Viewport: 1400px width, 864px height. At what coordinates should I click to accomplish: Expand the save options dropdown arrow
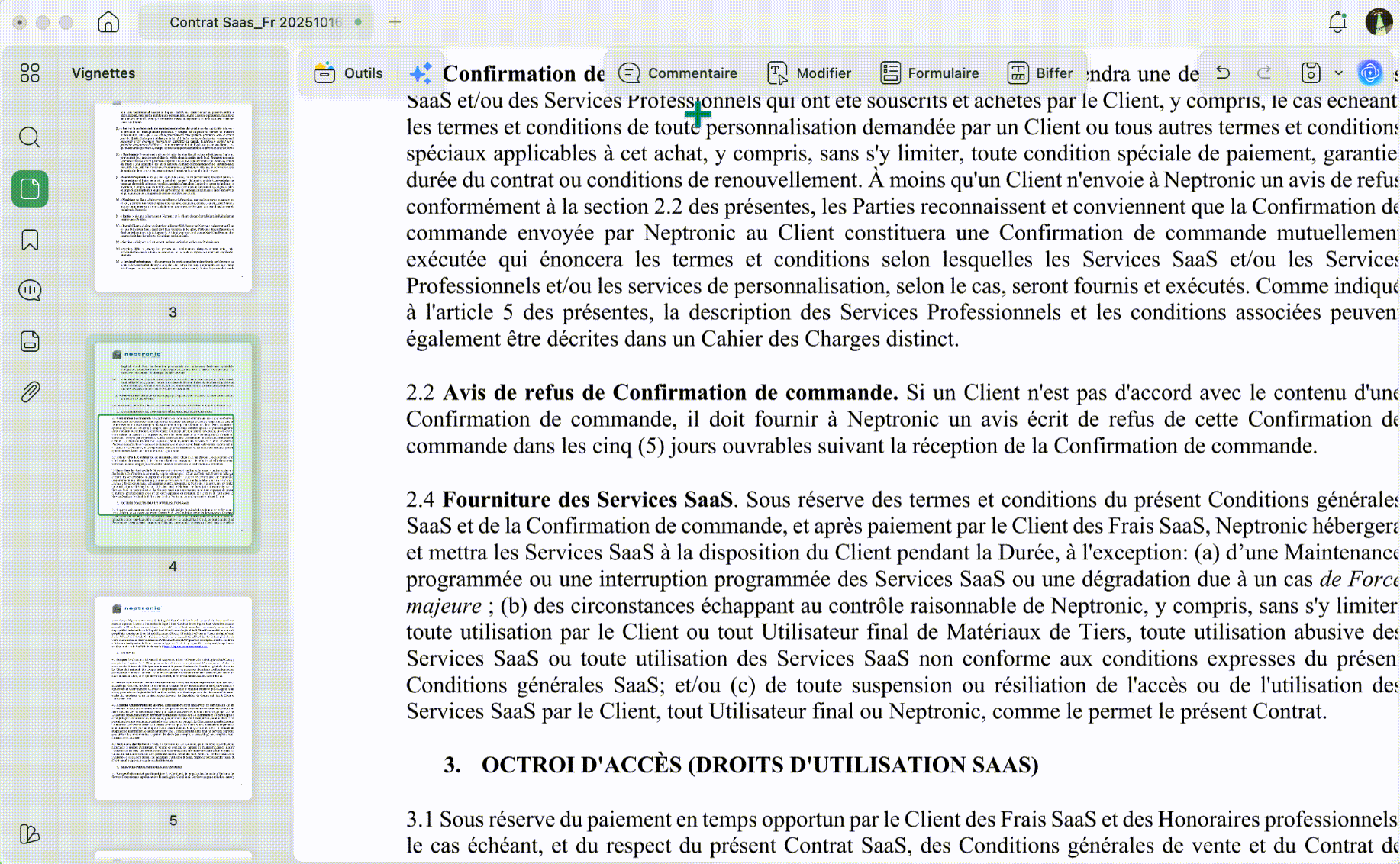1338,73
